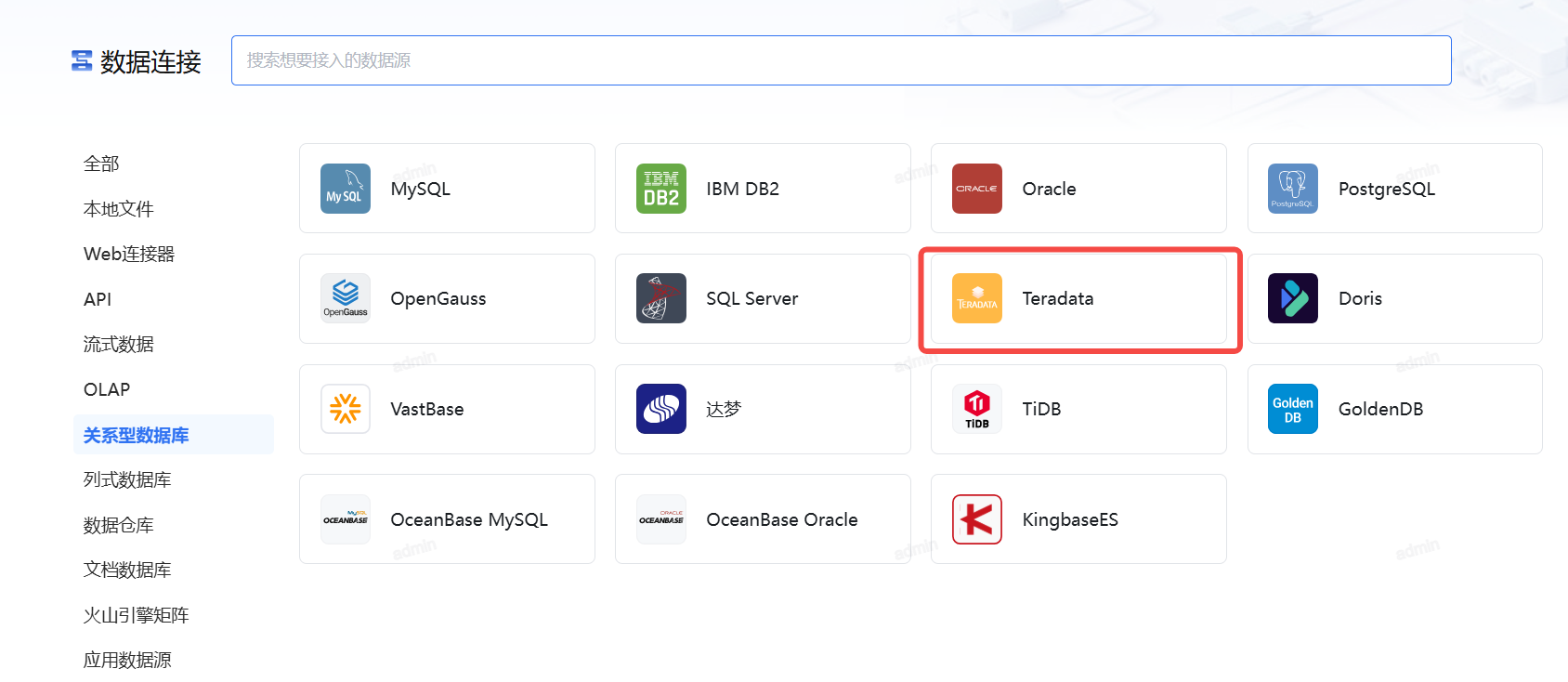Show the 流式数据 category

tap(119, 344)
